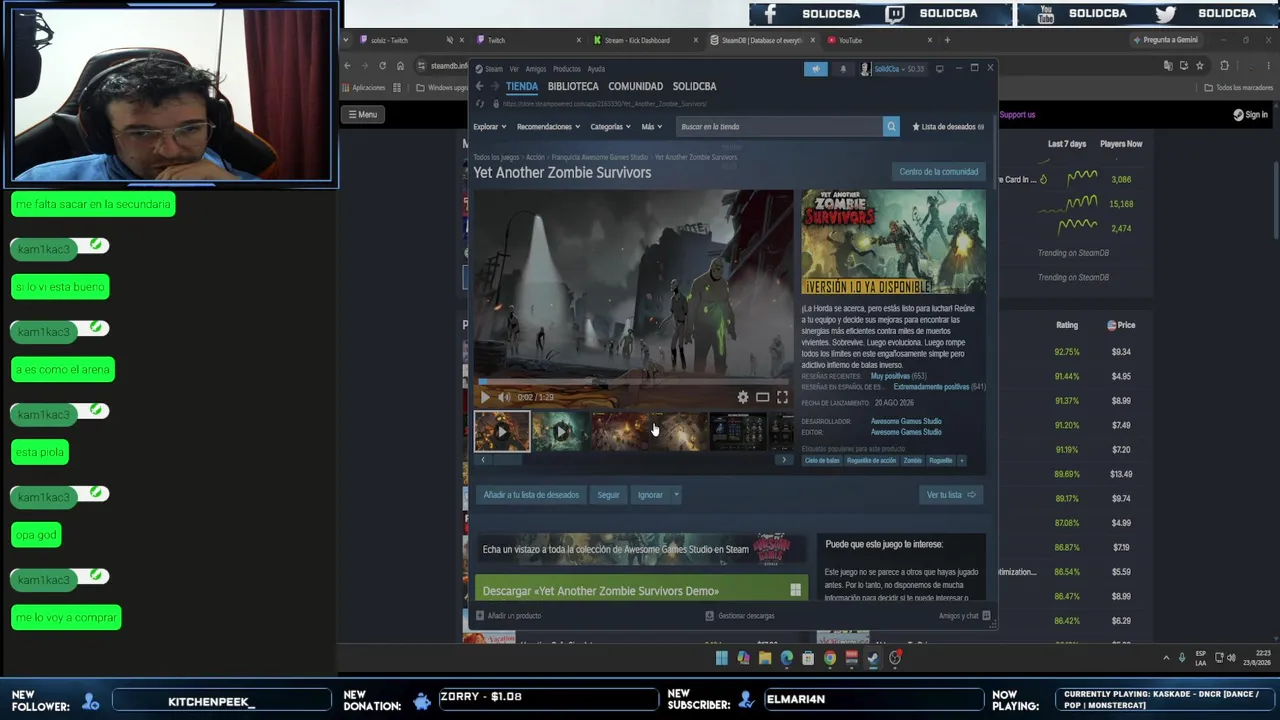The height and width of the screenshot is (720, 1280).
Task: Focus the Buscar en la tienda field
Action: coord(780,126)
